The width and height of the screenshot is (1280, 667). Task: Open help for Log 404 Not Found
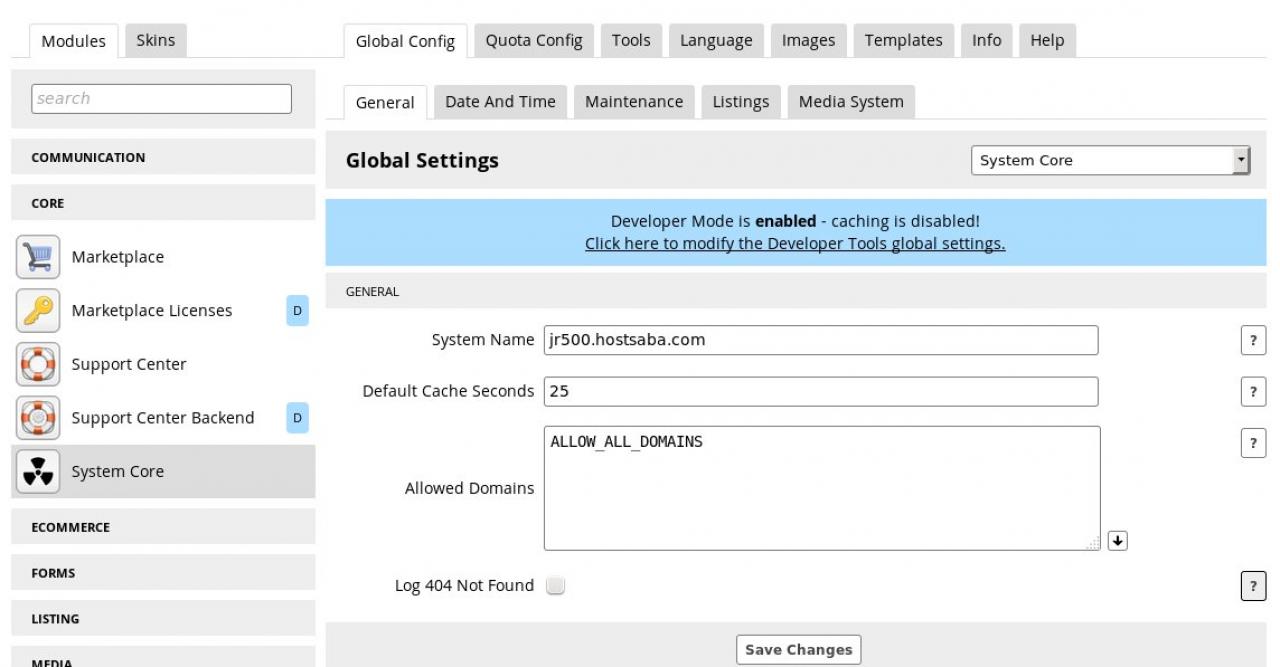pyautogui.click(x=1252, y=586)
